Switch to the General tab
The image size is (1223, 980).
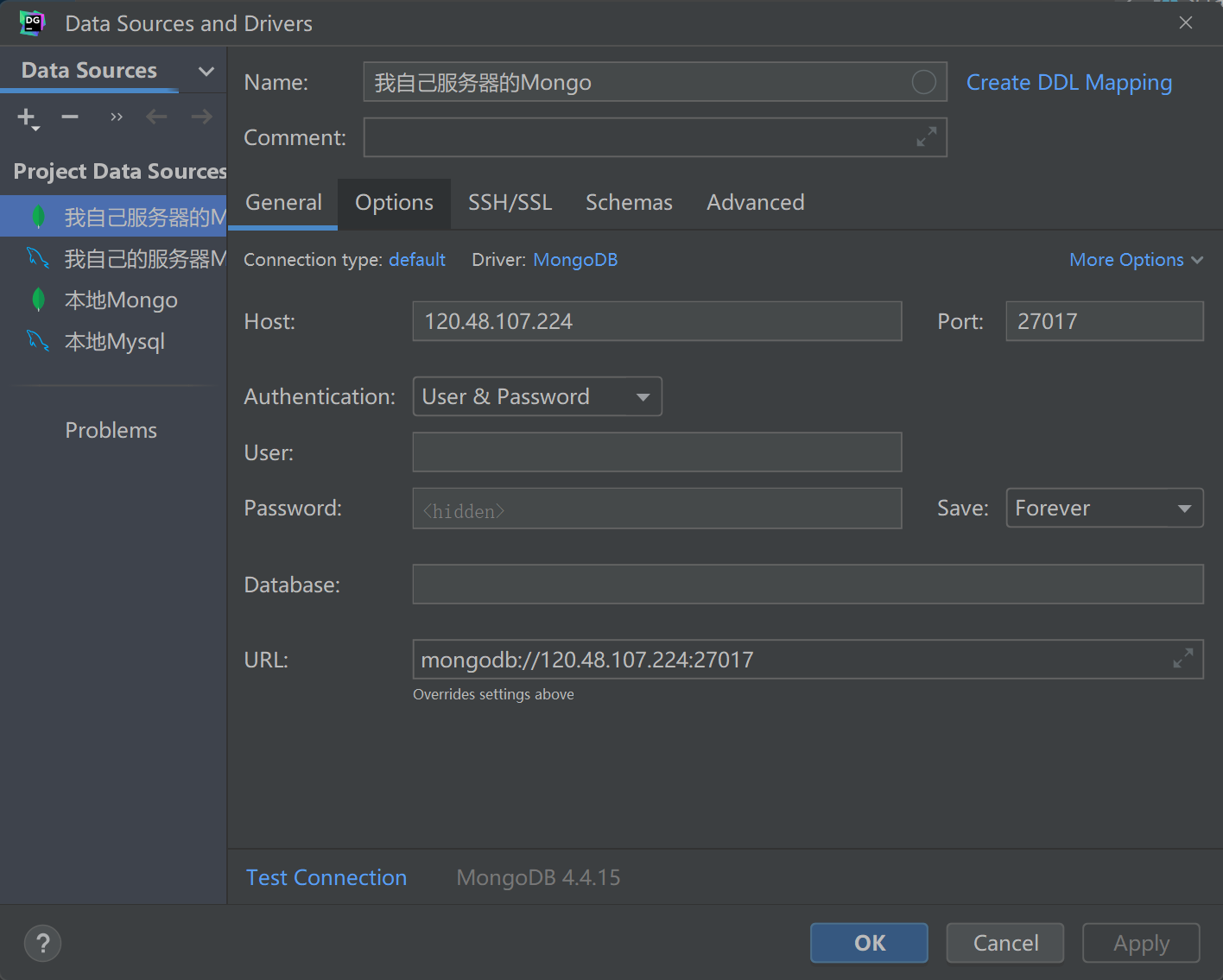coord(283,203)
